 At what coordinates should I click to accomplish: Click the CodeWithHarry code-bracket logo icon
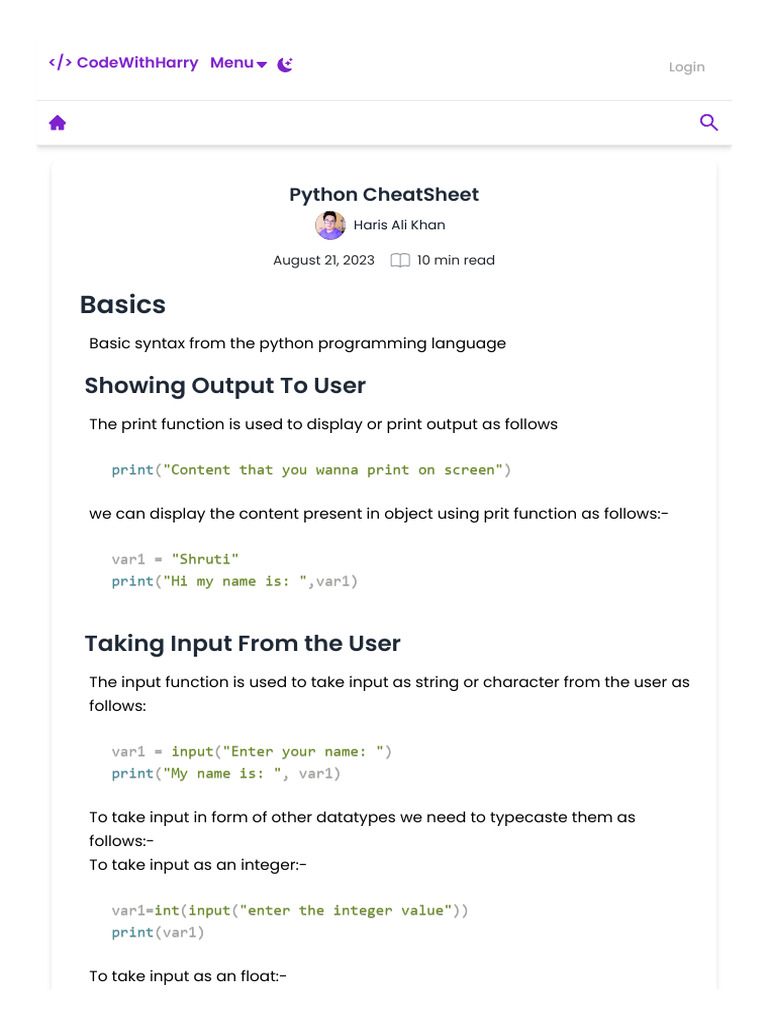pos(60,63)
